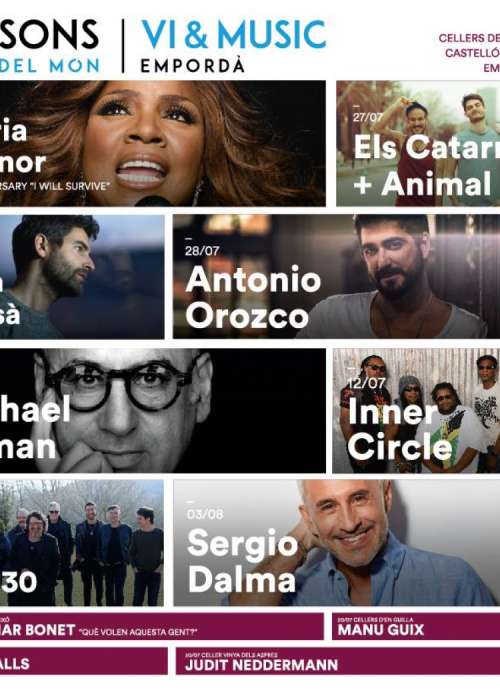Open the Bonet 'Què volen aquesta gent?' banner

point(162,626)
